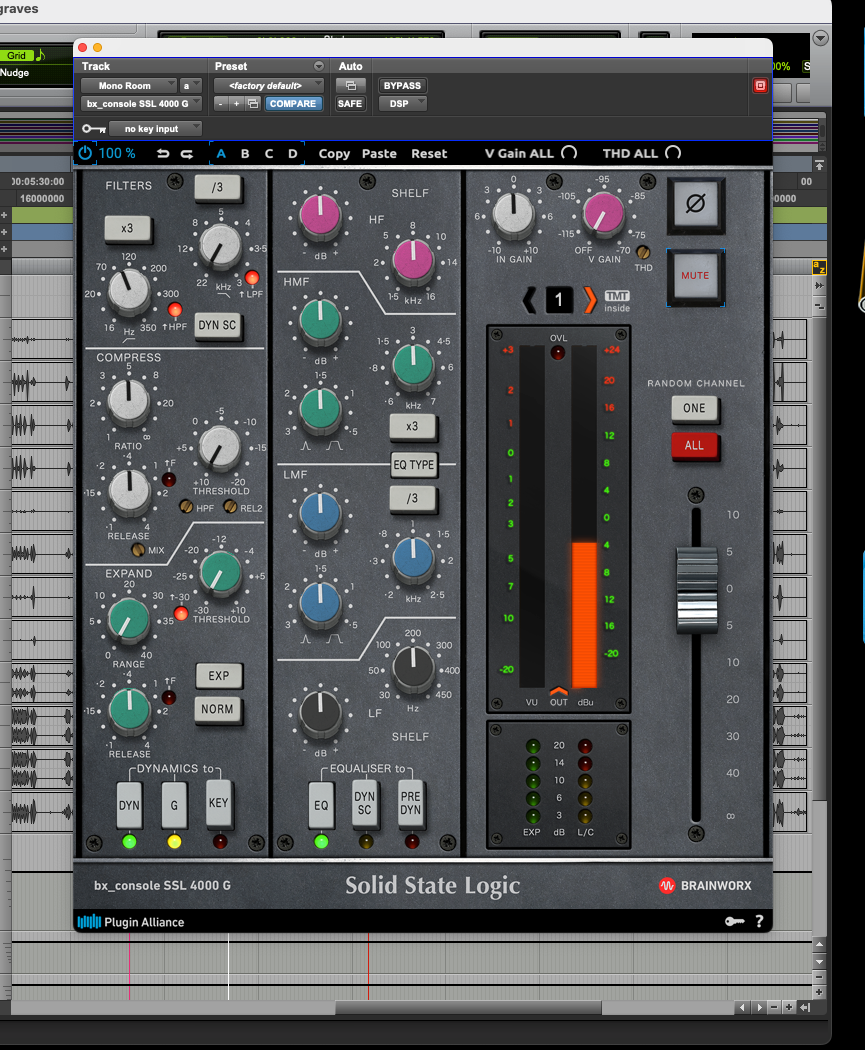Toggle the filters /3 button
865x1050 pixels.
(218, 188)
